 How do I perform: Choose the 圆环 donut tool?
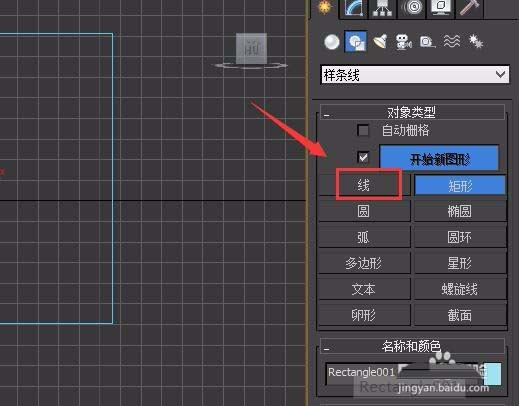[x=460, y=237]
